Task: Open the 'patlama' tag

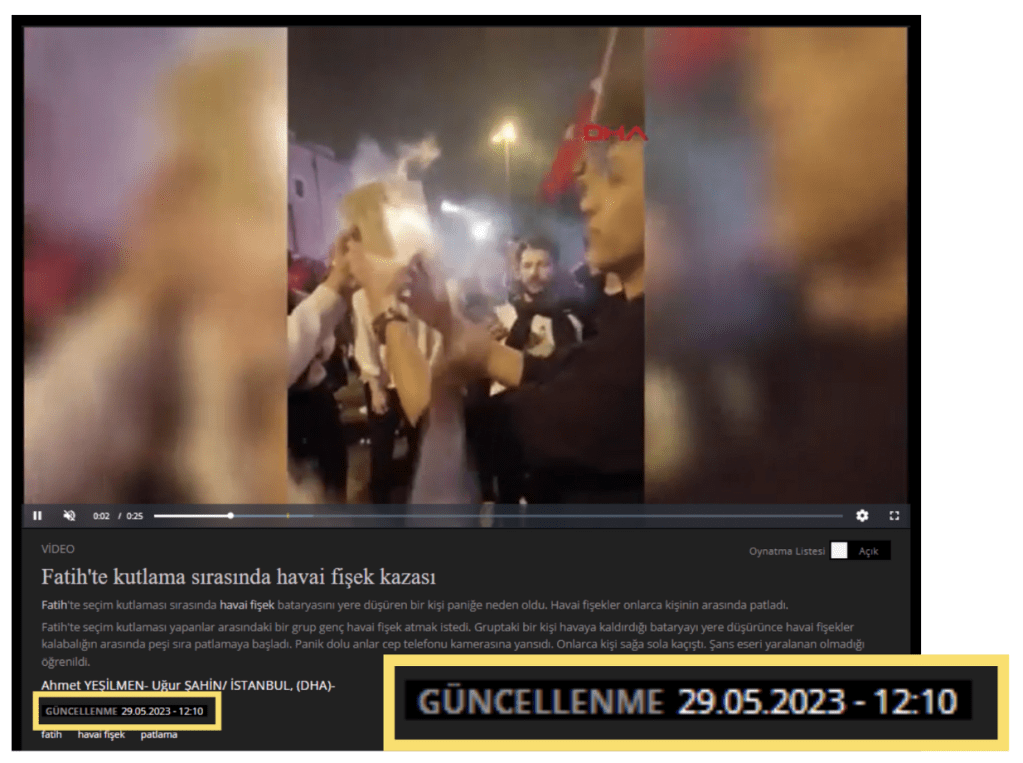Action: point(159,735)
